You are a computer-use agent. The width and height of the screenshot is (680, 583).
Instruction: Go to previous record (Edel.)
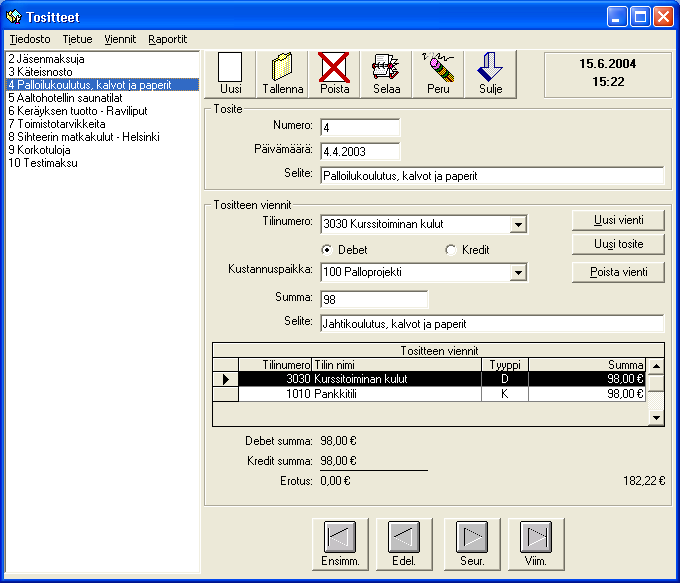tap(404, 544)
